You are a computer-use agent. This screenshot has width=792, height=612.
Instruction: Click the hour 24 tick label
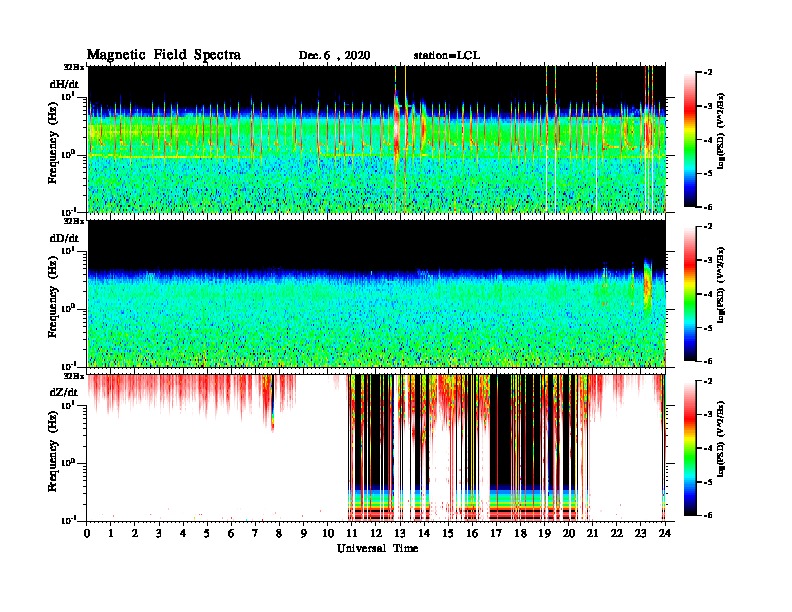(x=665, y=533)
